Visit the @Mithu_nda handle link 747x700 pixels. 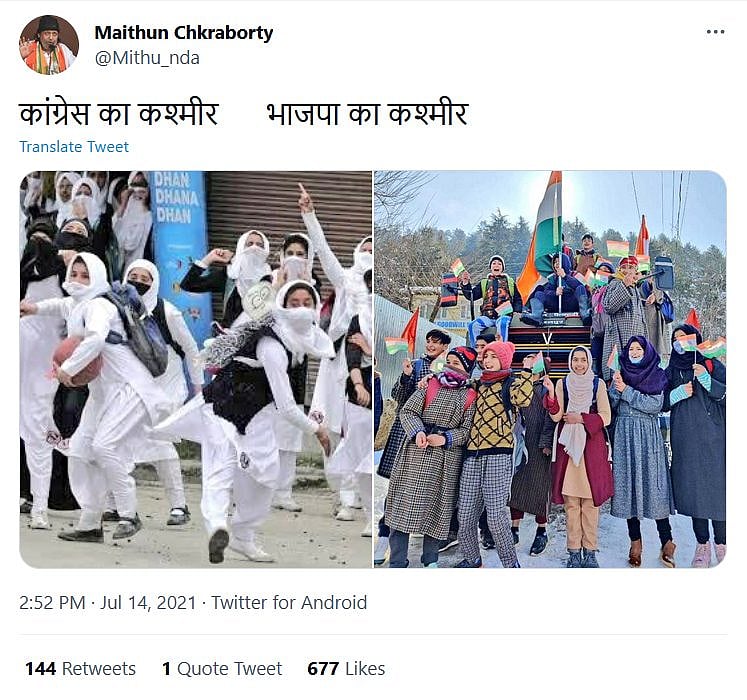click(147, 58)
